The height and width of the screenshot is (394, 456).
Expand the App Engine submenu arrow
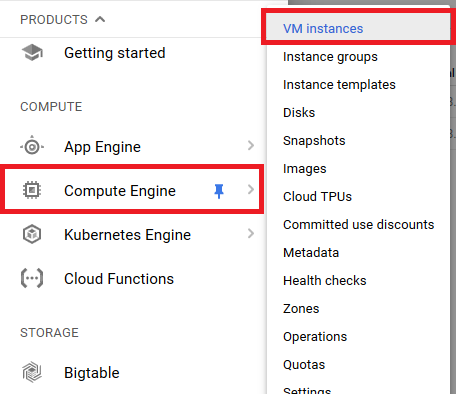click(251, 145)
